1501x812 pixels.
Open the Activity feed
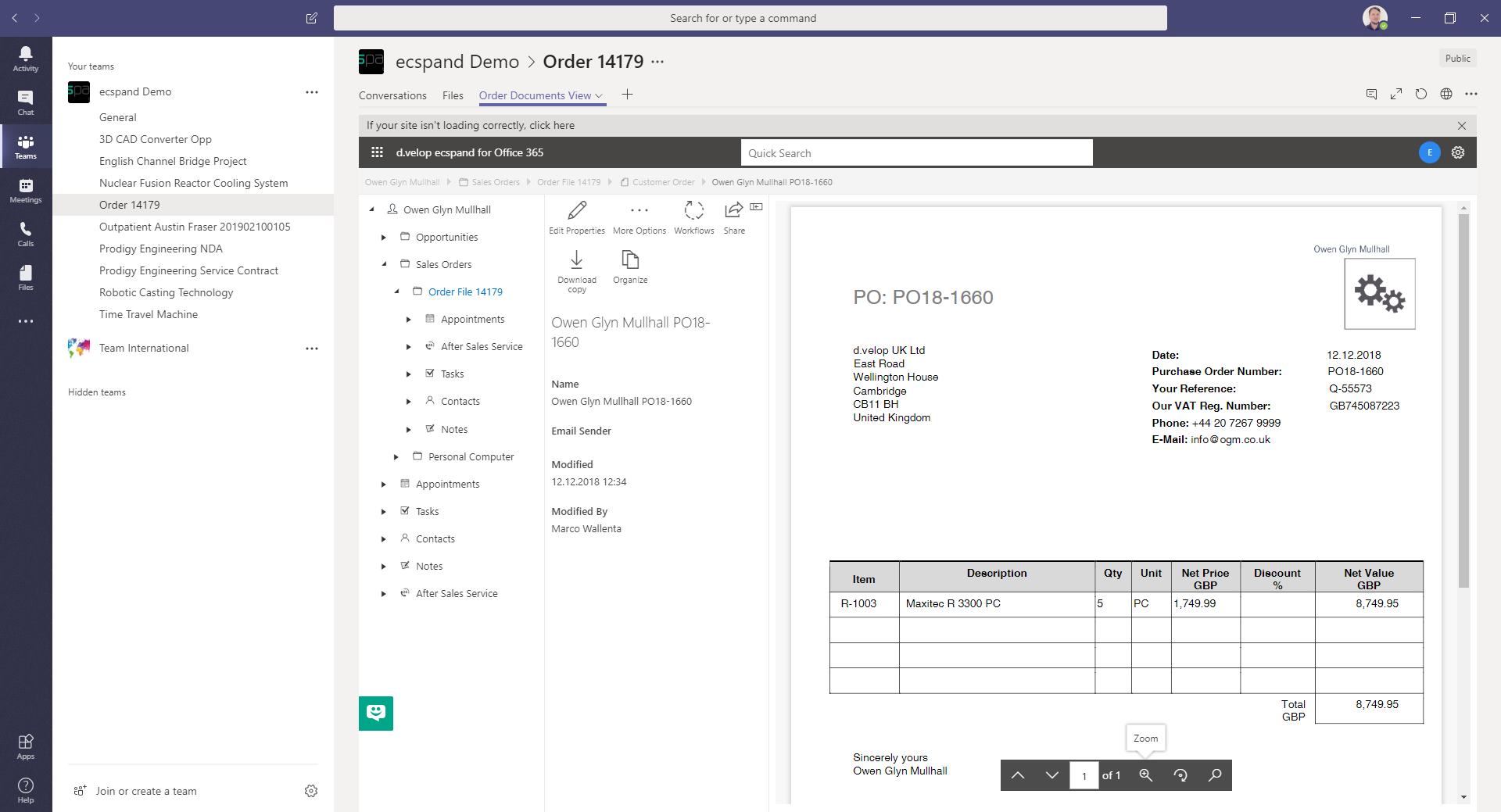pyautogui.click(x=26, y=59)
